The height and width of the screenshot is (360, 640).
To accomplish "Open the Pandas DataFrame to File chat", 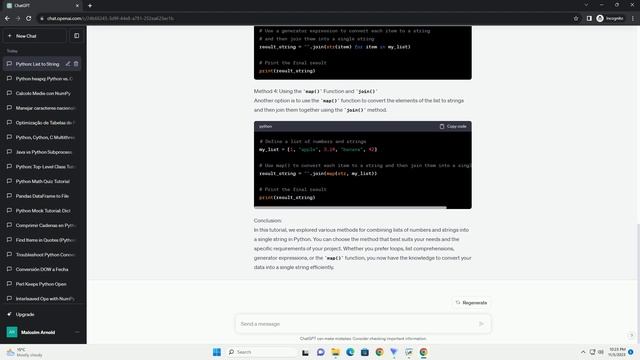I will click(43, 196).
